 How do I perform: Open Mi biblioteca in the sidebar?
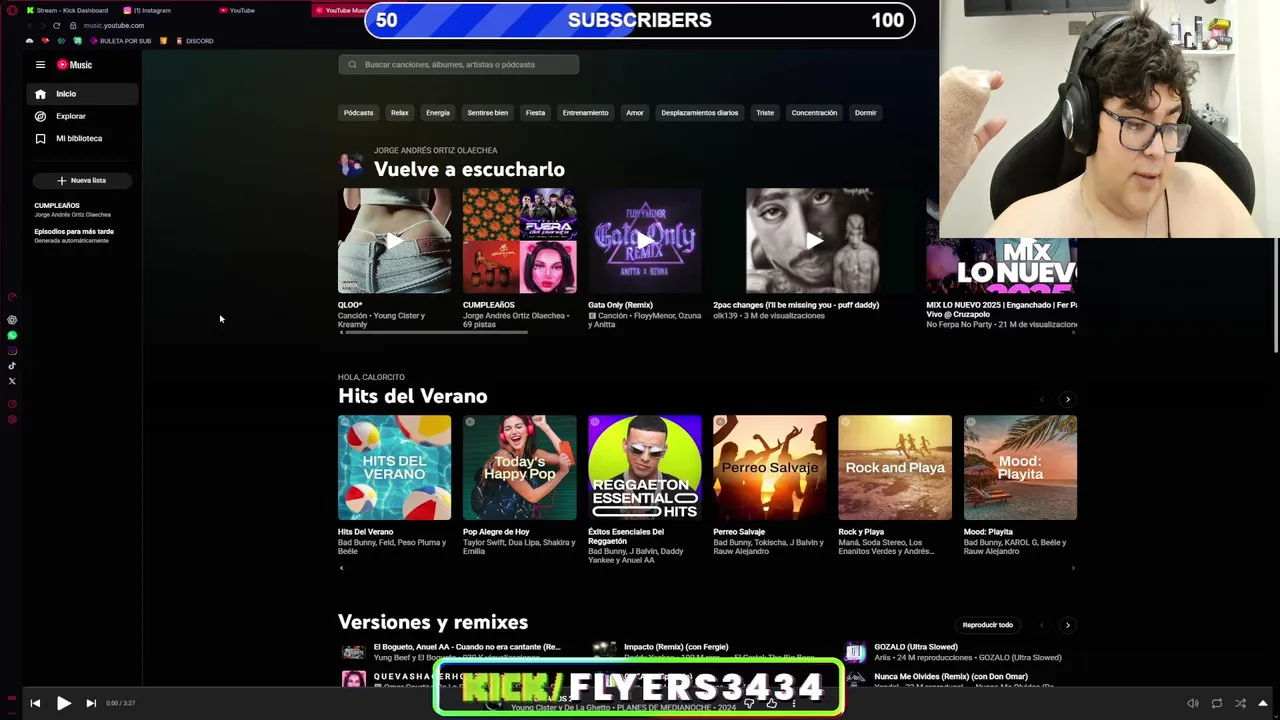(82, 138)
